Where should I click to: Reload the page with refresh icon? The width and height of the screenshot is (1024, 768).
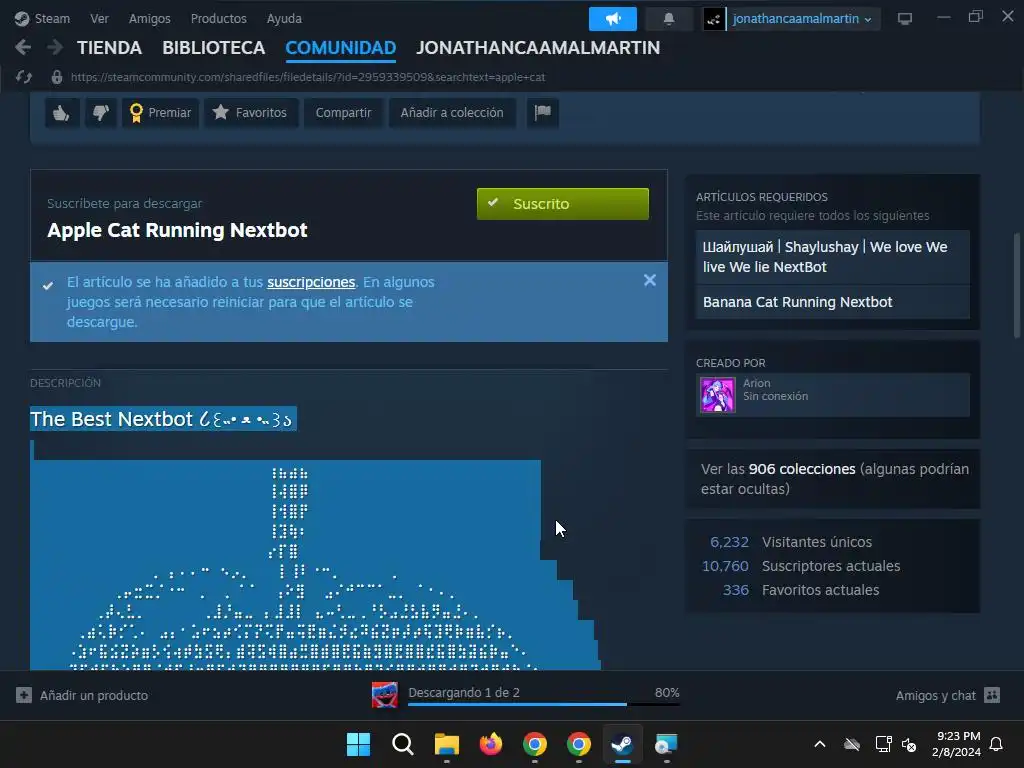coord(24,77)
